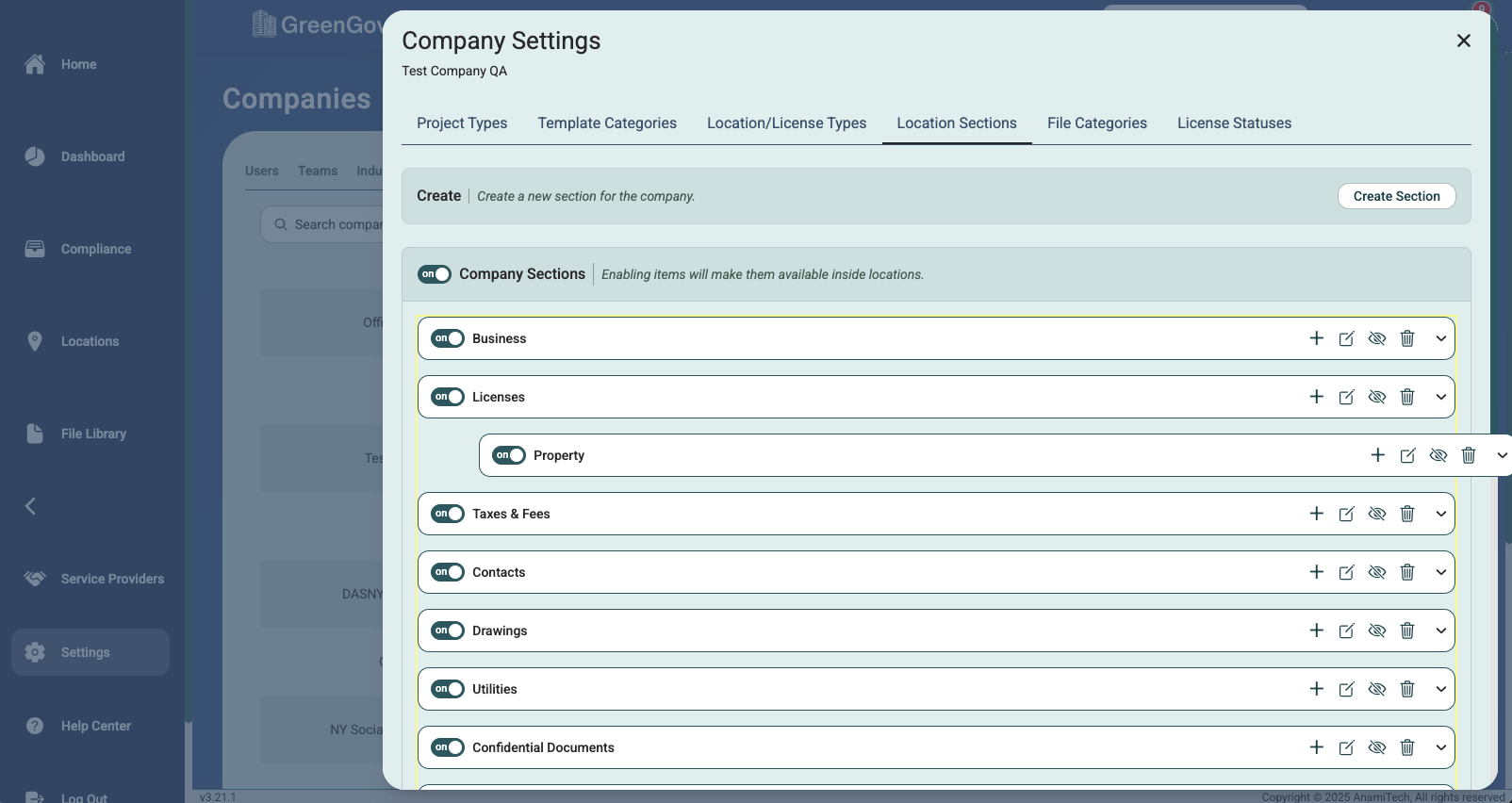The width and height of the screenshot is (1512, 803).
Task: Click the edit icon for Licenses section
Action: click(1347, 397)
